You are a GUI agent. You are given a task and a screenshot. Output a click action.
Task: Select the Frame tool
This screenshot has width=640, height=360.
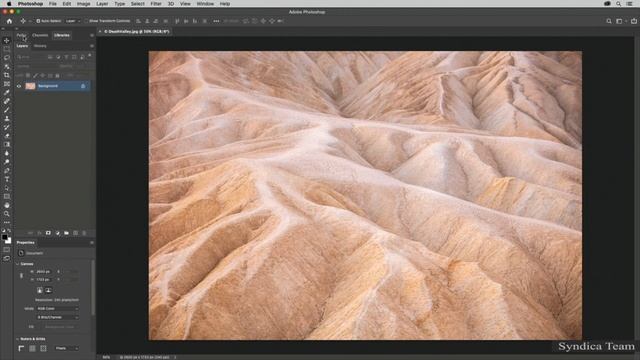tap(7, 84)
